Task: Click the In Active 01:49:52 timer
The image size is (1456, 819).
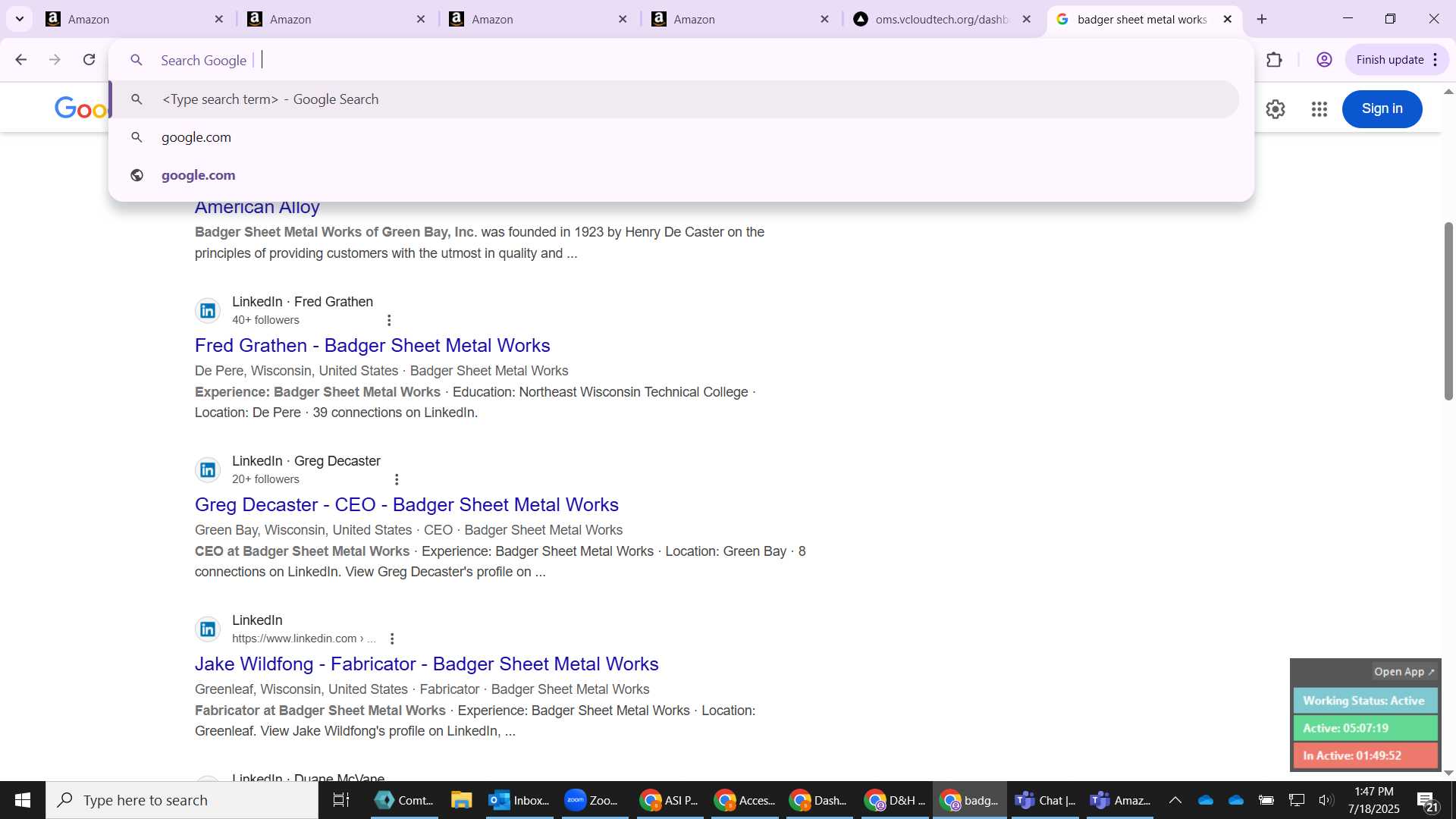Action: click(x=1365, y=755)
